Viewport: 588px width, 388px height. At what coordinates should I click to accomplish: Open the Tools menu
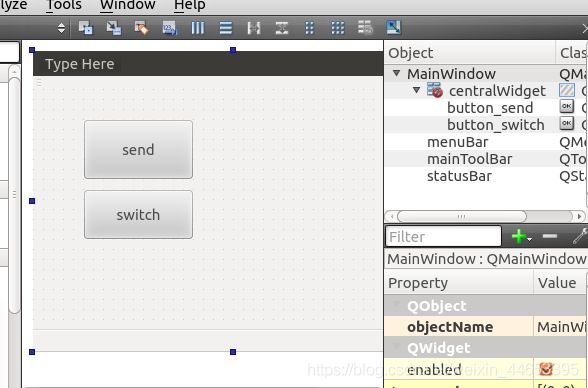coord(64,5)
